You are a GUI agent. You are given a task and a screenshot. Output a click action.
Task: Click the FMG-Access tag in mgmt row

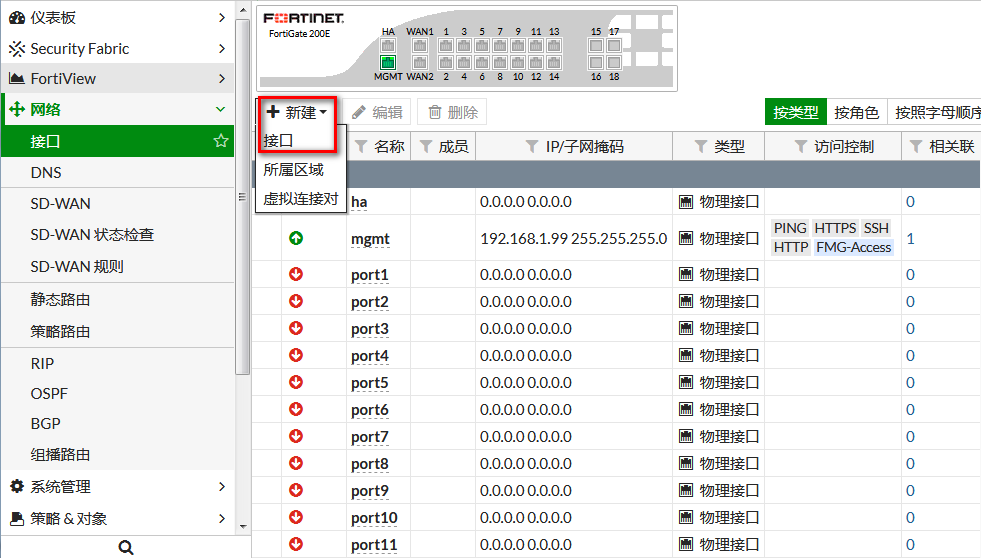coord(853,247)
